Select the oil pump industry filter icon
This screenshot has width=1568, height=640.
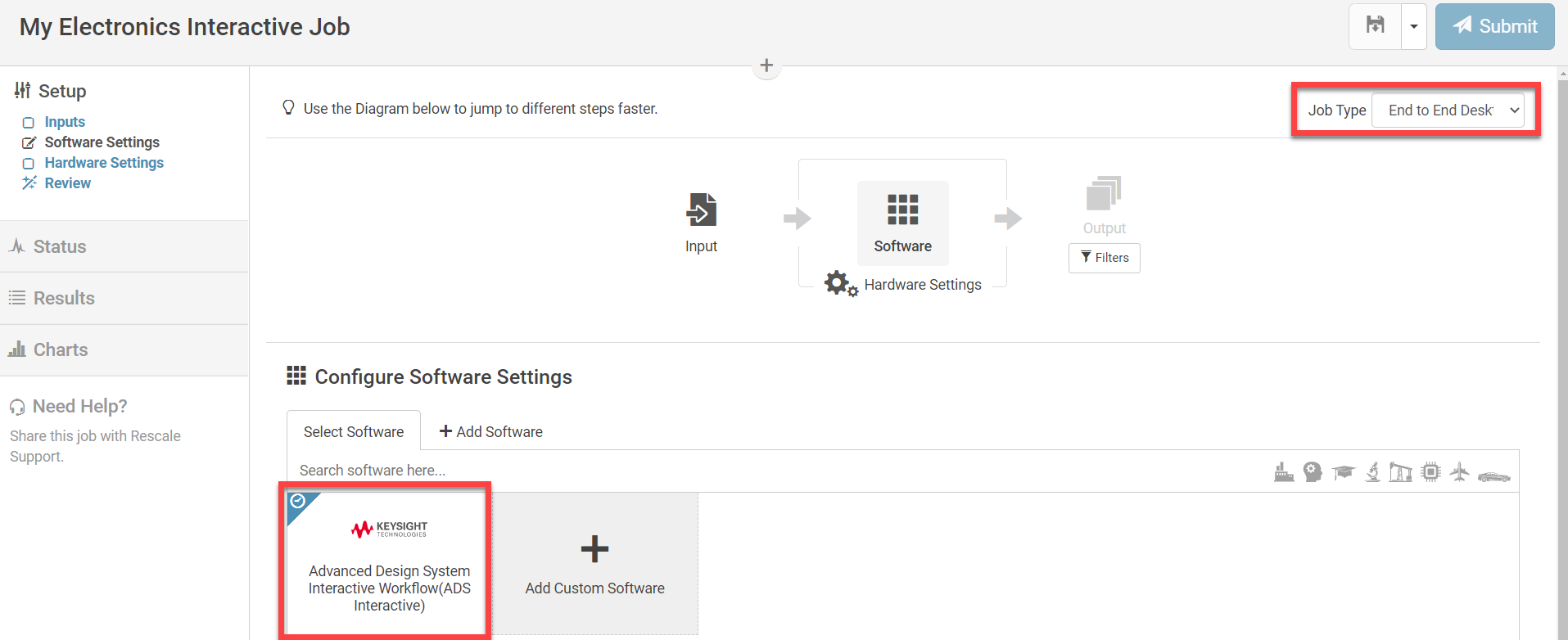pyautogui.click(x=1400, y=472)
